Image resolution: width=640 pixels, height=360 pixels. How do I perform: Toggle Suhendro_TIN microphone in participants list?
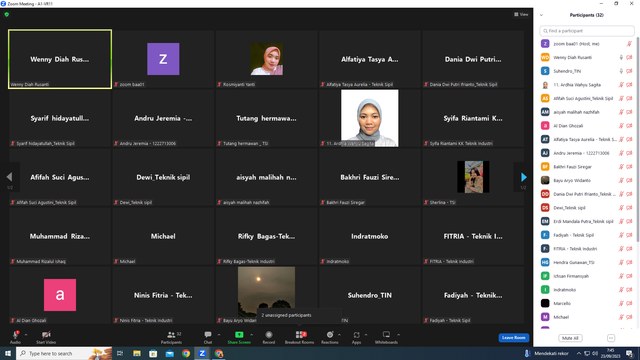tap(621, 71)
